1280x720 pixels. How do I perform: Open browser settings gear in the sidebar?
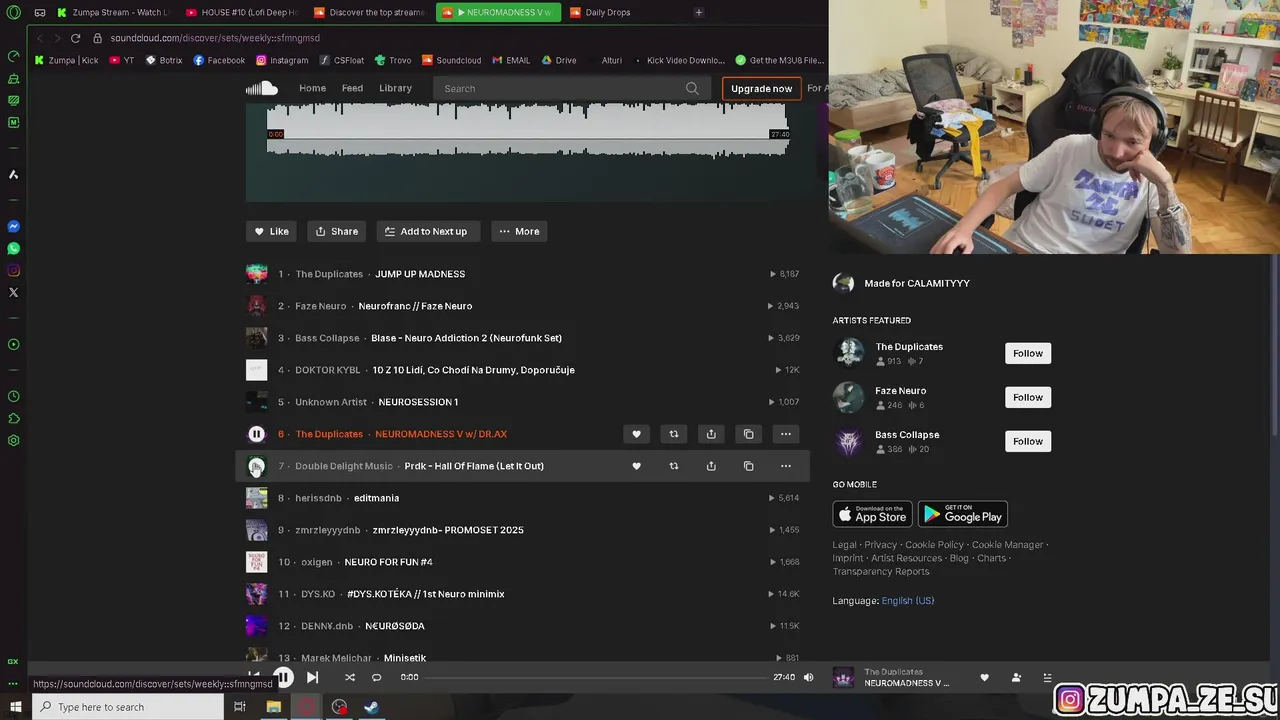[x=13, y=440]
